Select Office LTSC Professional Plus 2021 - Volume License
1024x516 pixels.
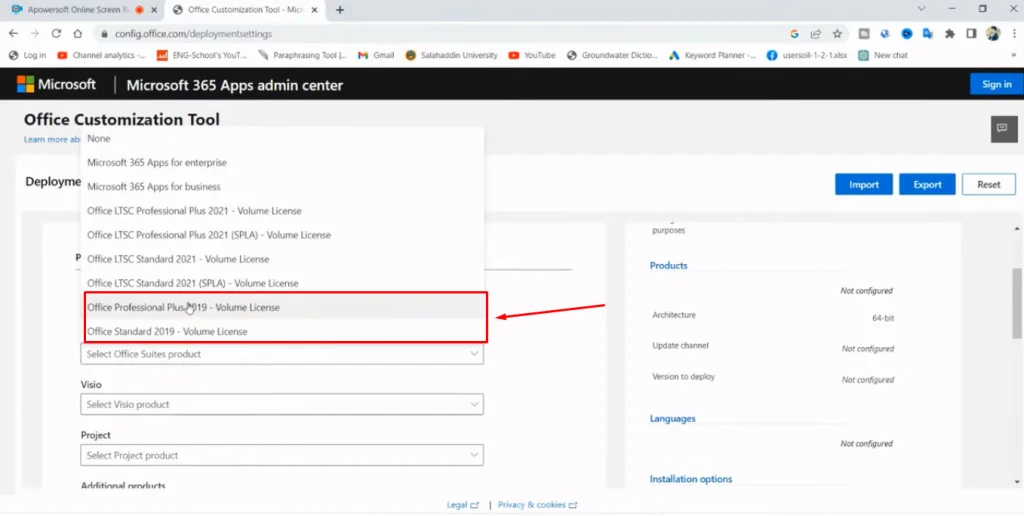click(x=282, y=211)
